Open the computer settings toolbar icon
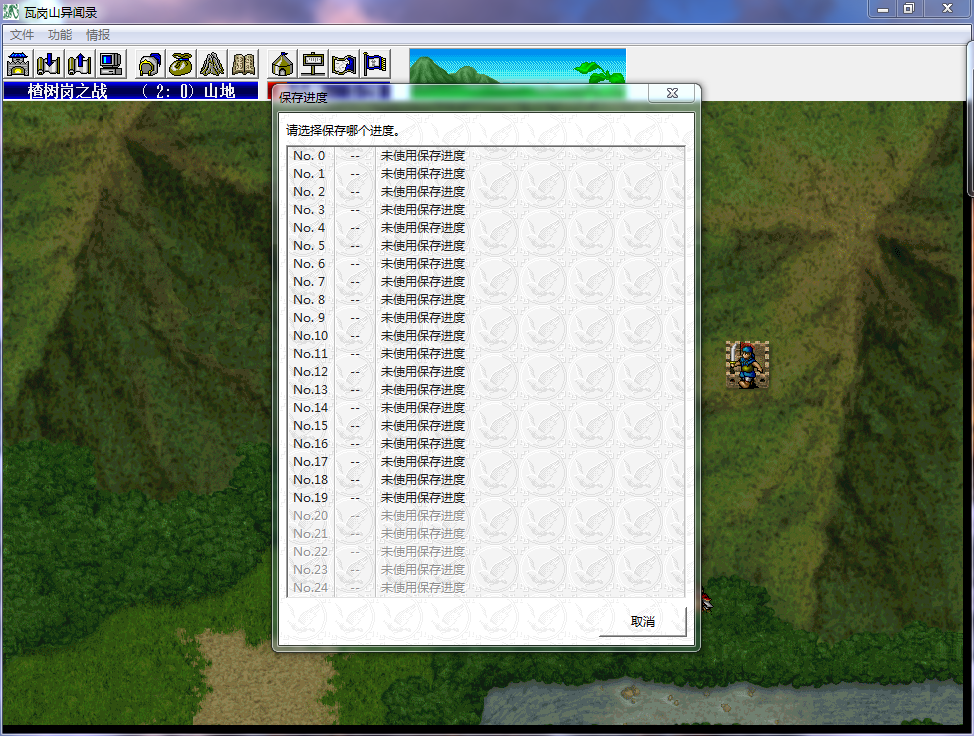This screenshot has width=974, height=736. (x=111, y=63)
